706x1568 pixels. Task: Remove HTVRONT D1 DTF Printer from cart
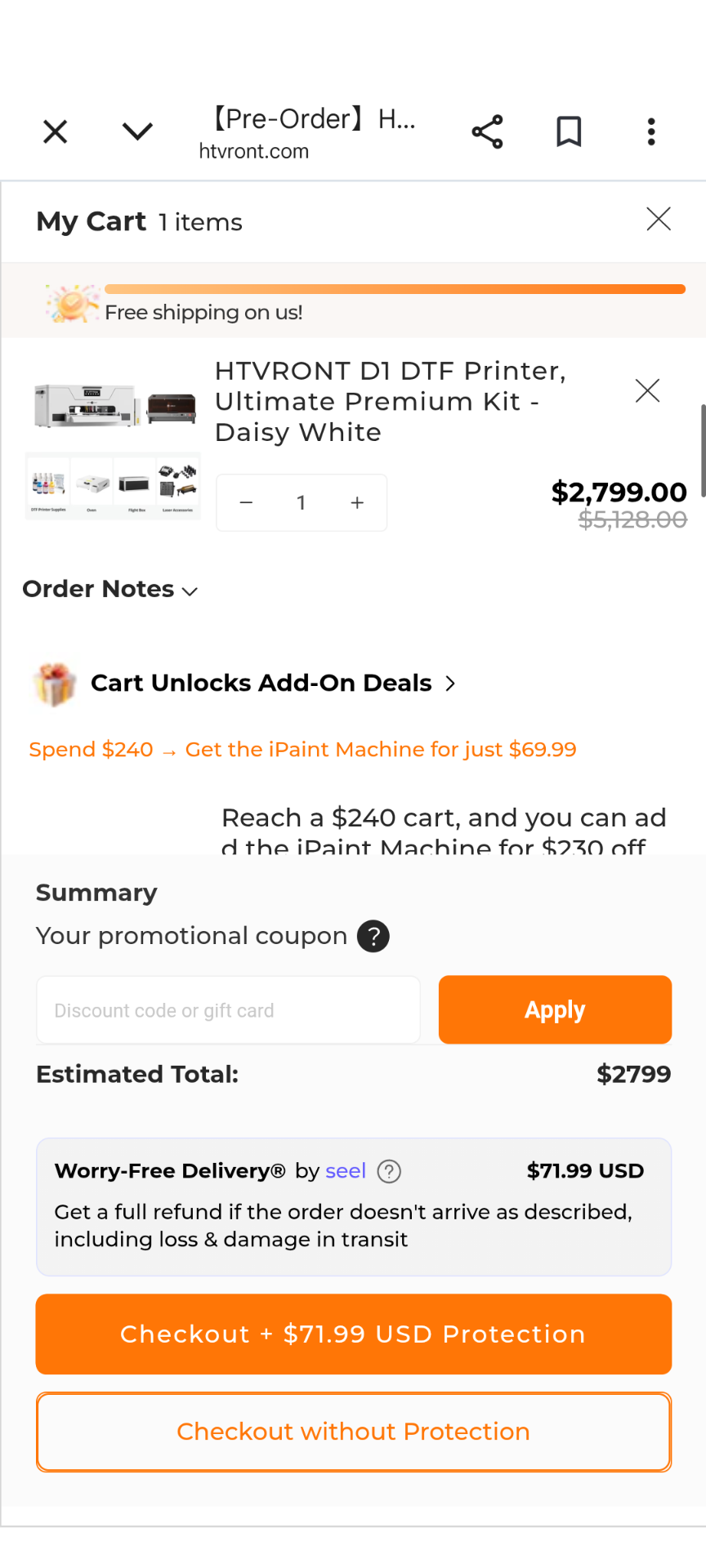point(647,391)
